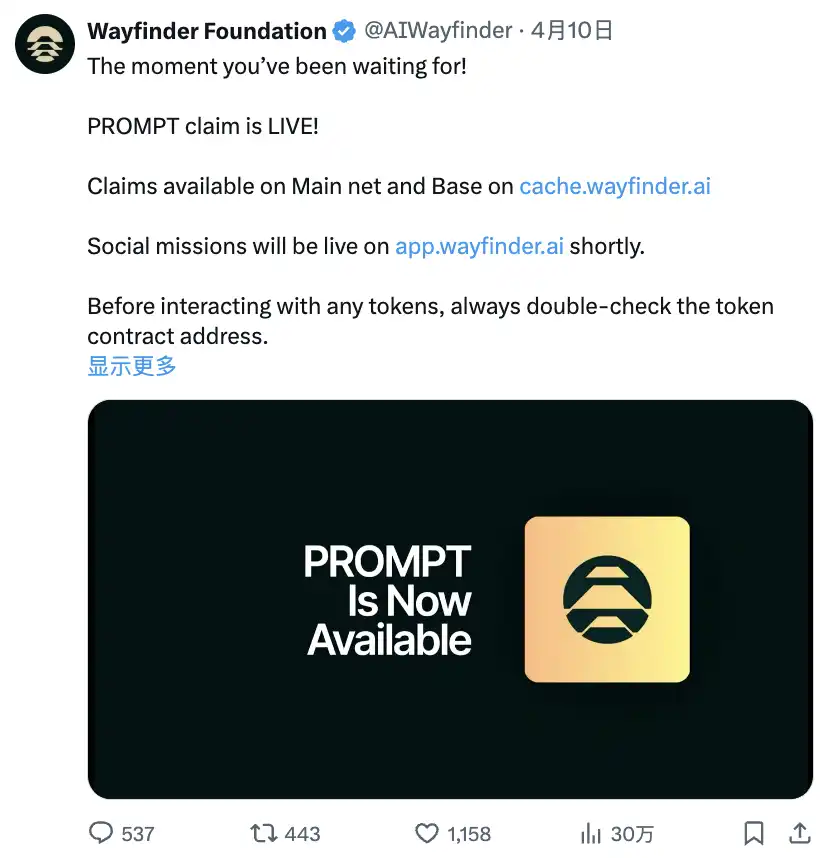Click the blue verified badge
The image size is (832, 858).
(x=343, y=32)
